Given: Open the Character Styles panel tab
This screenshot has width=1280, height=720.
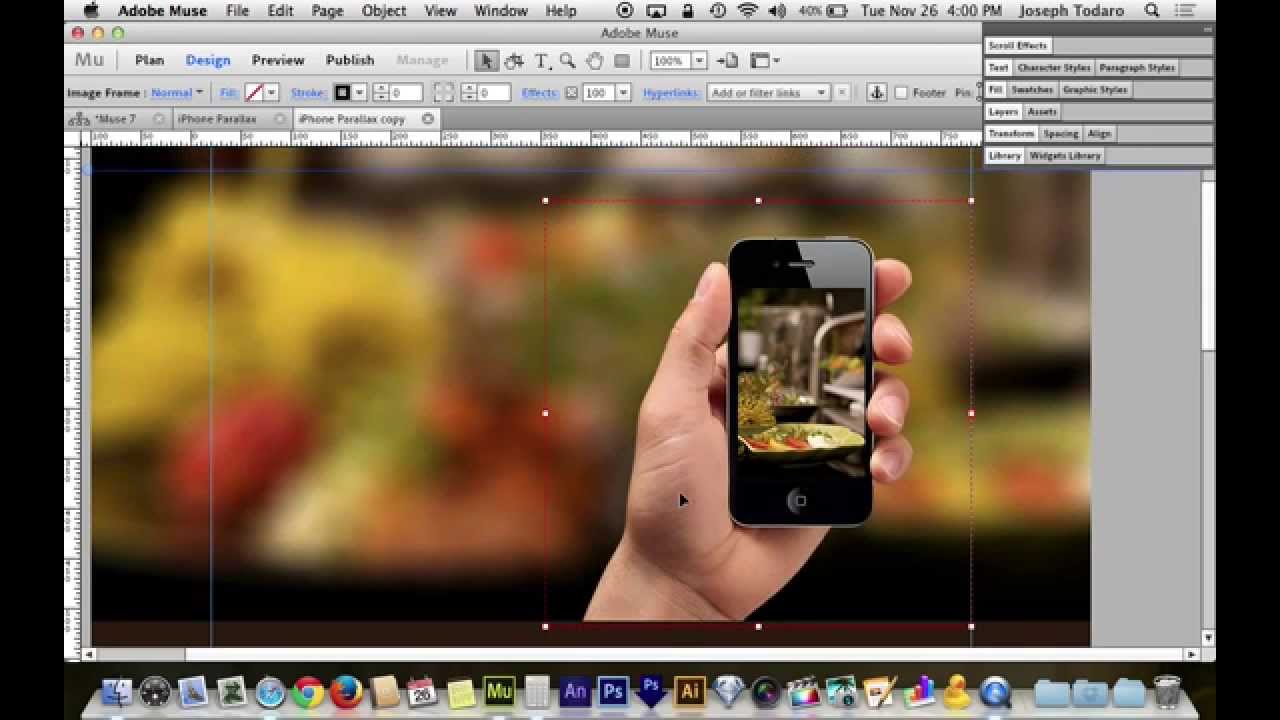Looking at the screenshot, I should point(1054,68).
